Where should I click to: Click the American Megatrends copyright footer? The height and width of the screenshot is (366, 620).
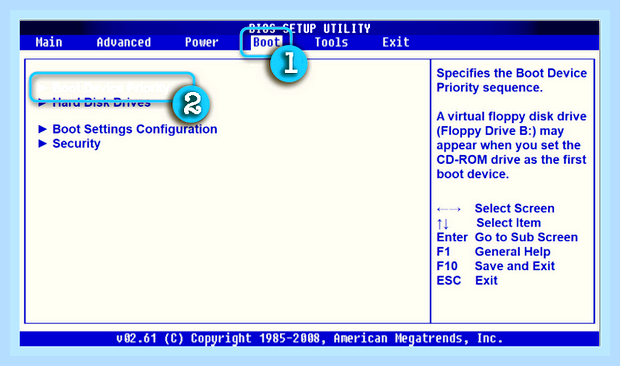pyautogui.click(x=310, y=338)
